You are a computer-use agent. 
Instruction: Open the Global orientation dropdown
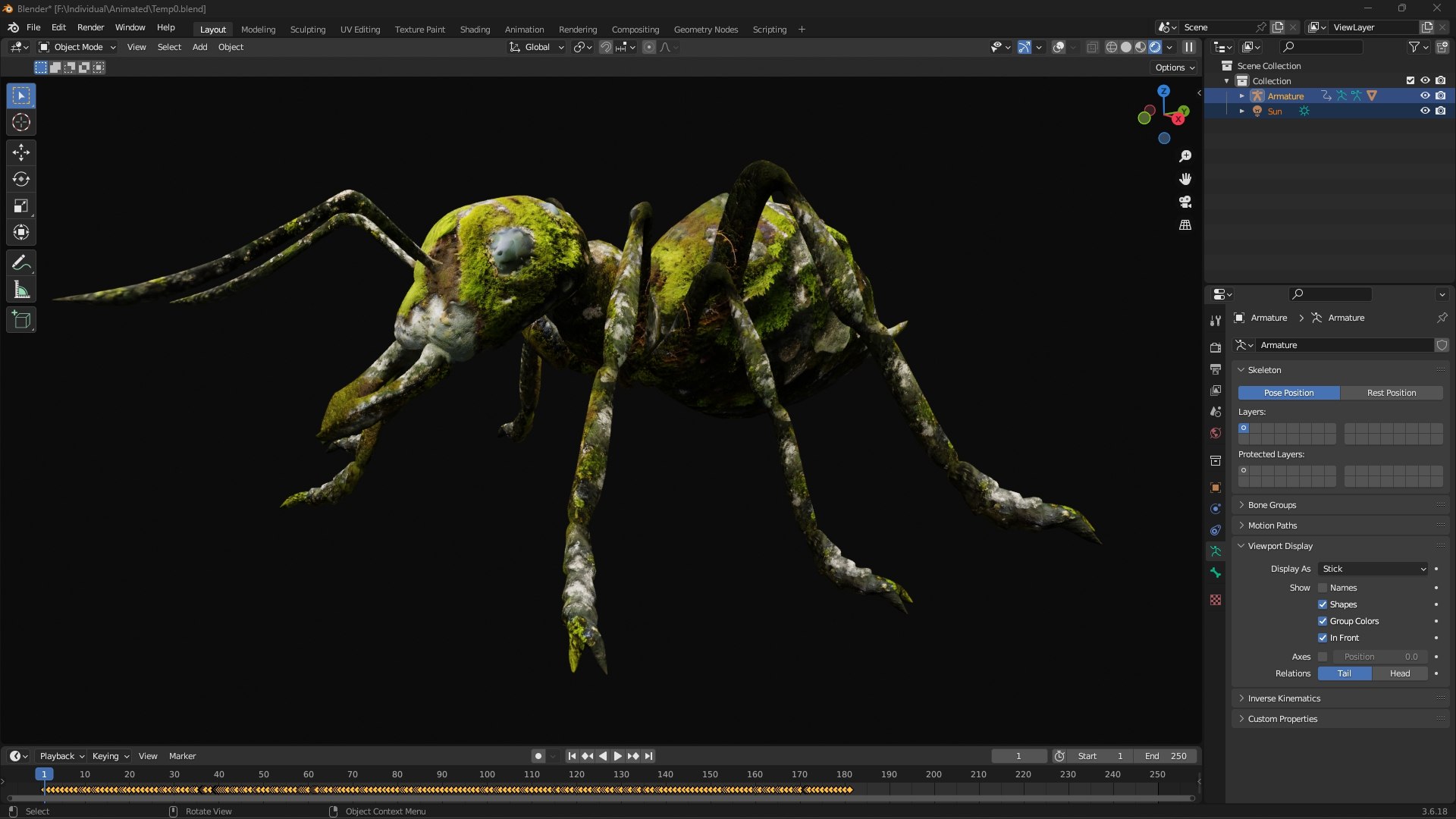point(537,47)
